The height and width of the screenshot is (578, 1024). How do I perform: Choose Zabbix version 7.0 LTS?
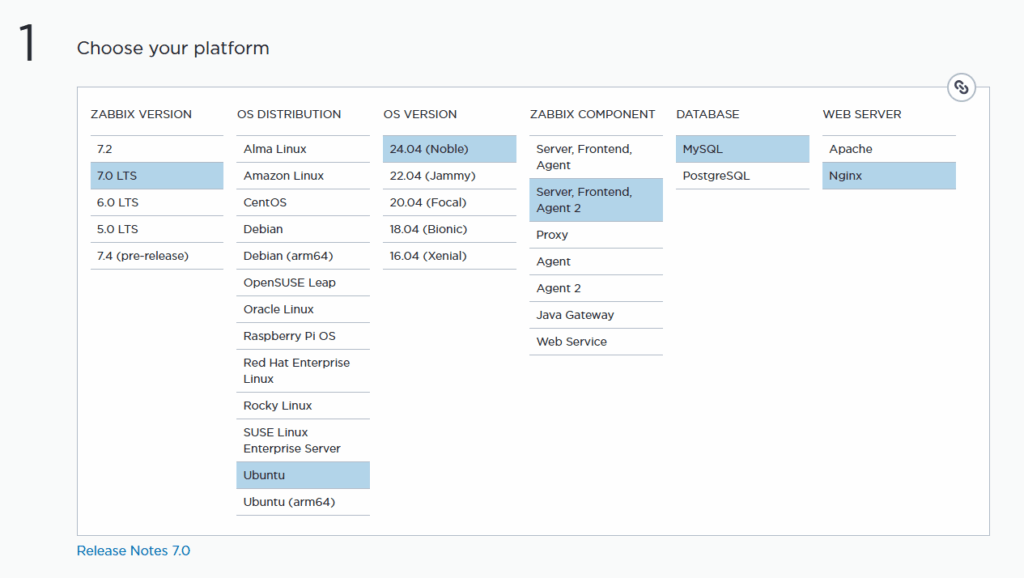click(157, 176)
